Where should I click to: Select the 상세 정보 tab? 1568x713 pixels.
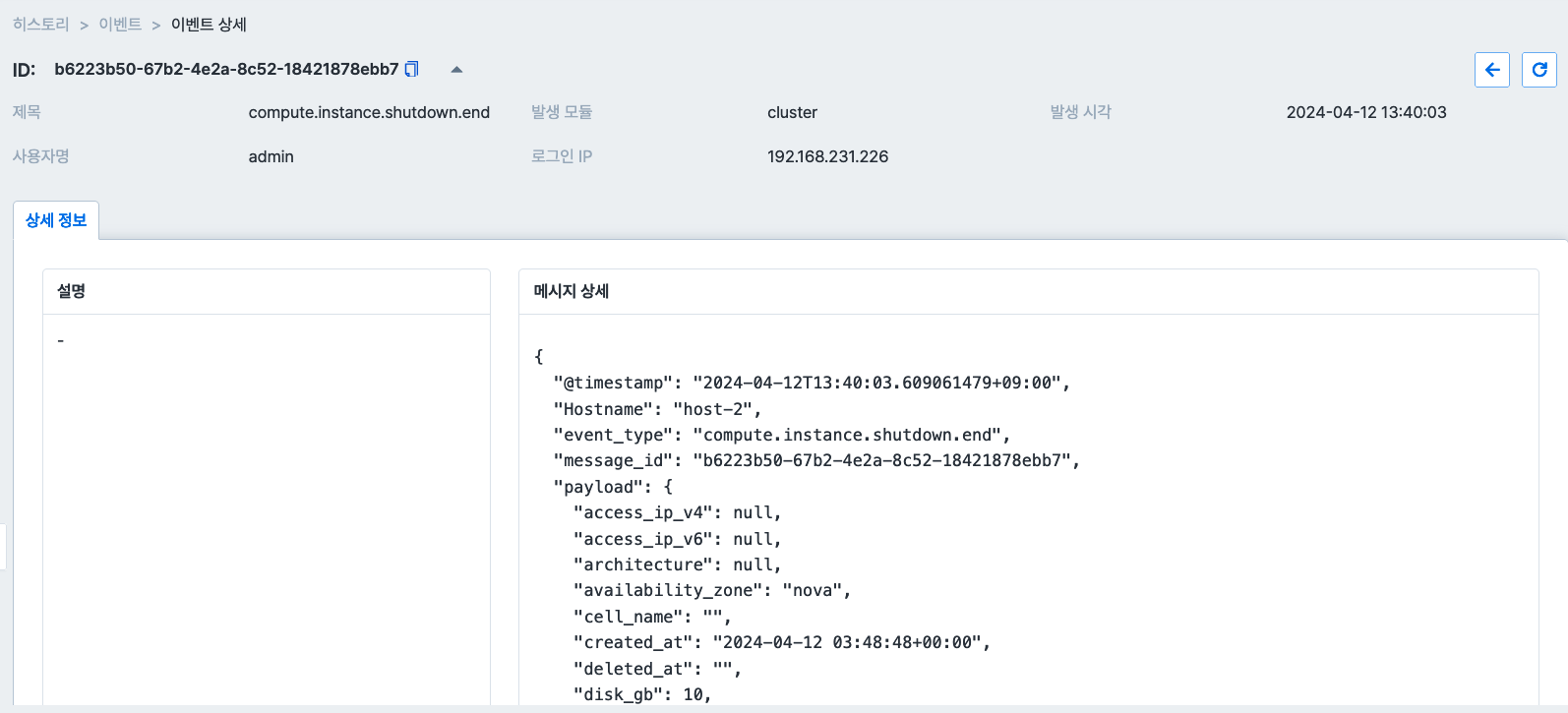tap(56, 220)
